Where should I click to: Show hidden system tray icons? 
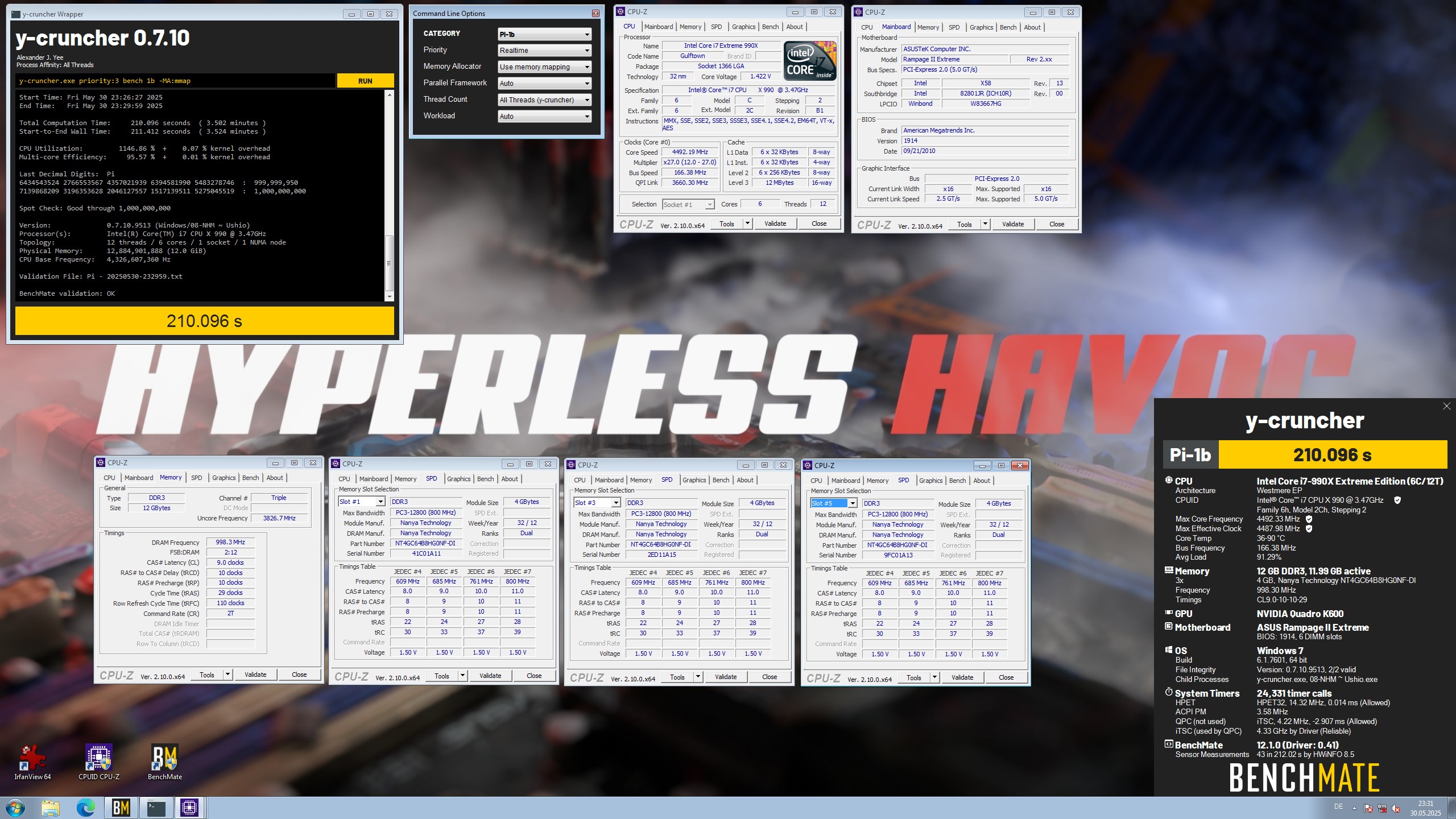tap(1354, 808)
